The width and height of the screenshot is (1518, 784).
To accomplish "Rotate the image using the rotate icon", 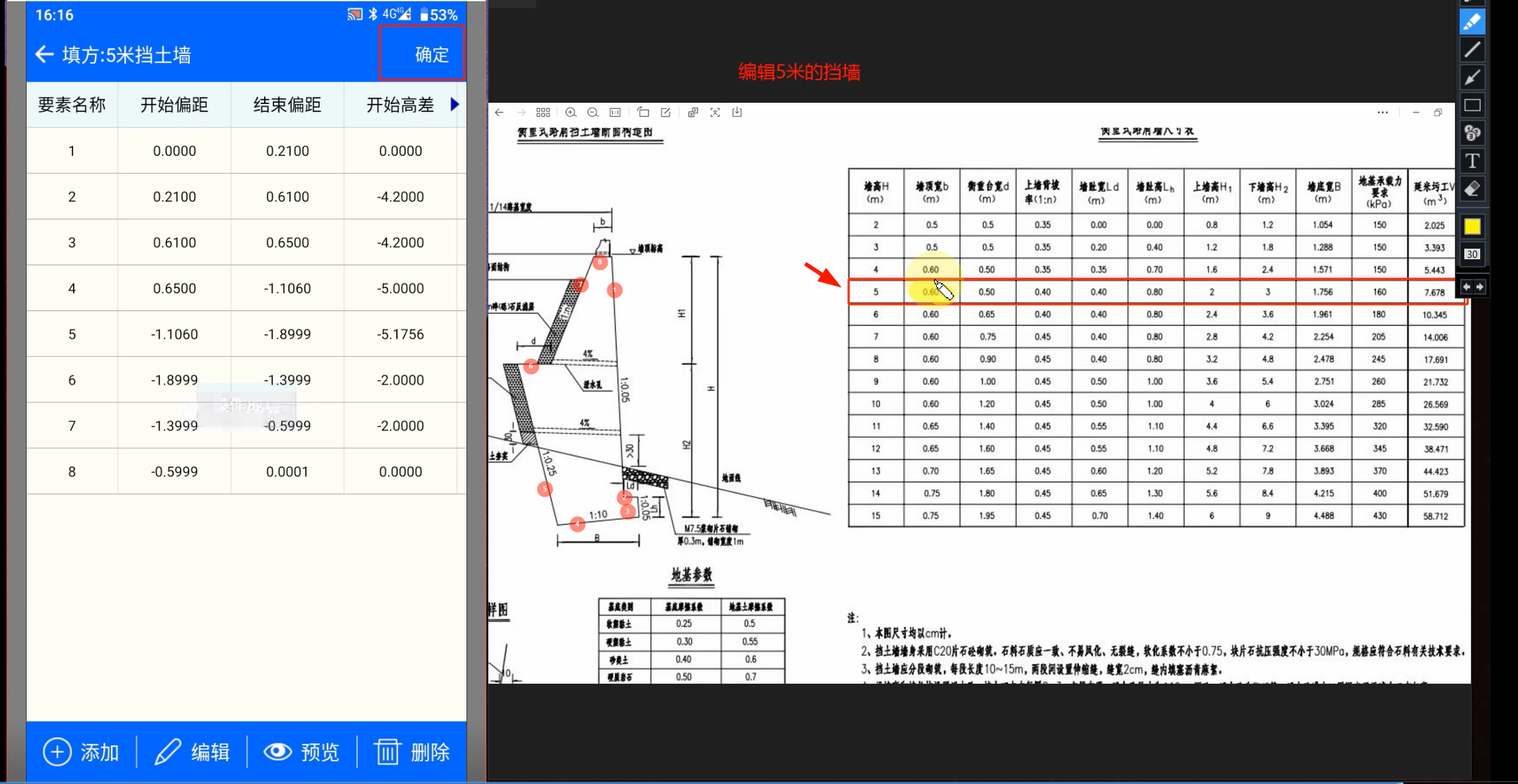I will tap(643, 112).
